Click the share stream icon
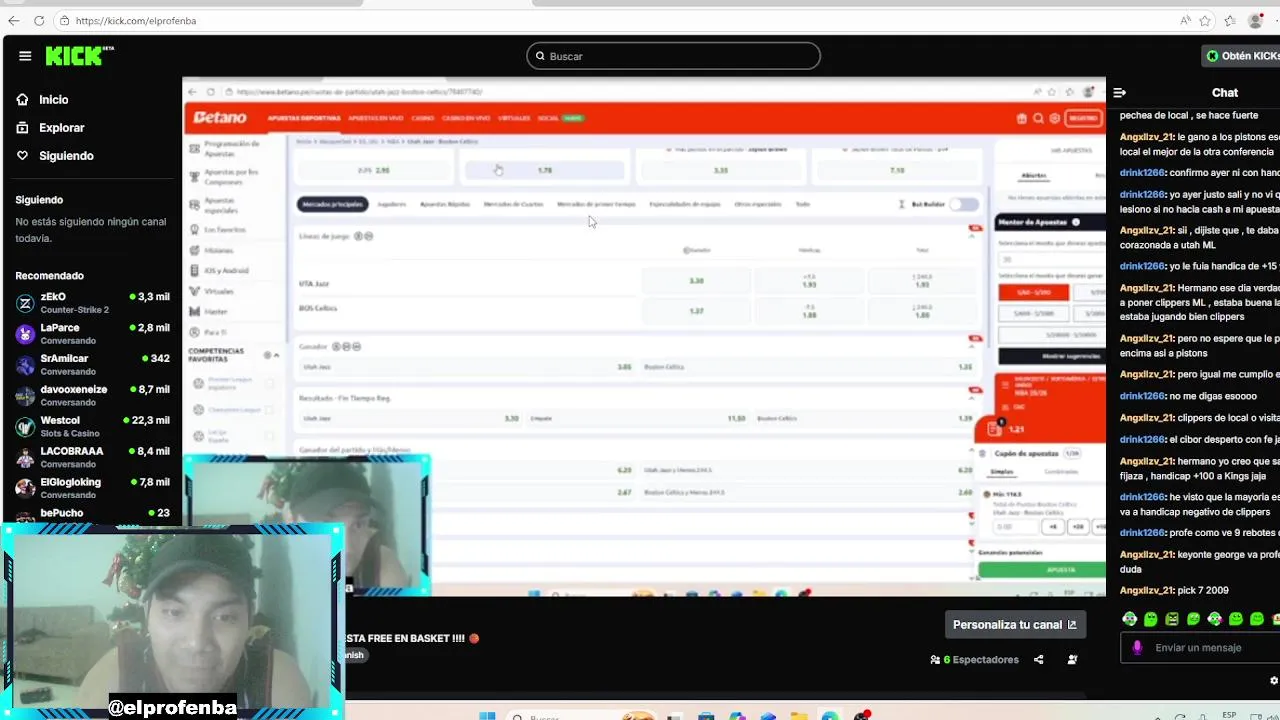 tap(1038, 660)
